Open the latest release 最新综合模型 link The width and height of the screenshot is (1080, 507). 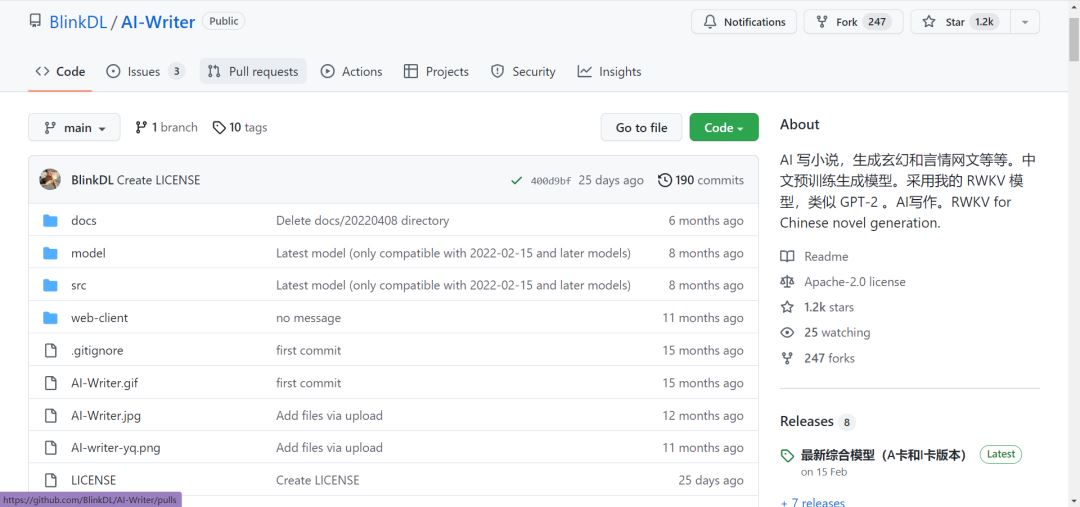coord(884,455)
